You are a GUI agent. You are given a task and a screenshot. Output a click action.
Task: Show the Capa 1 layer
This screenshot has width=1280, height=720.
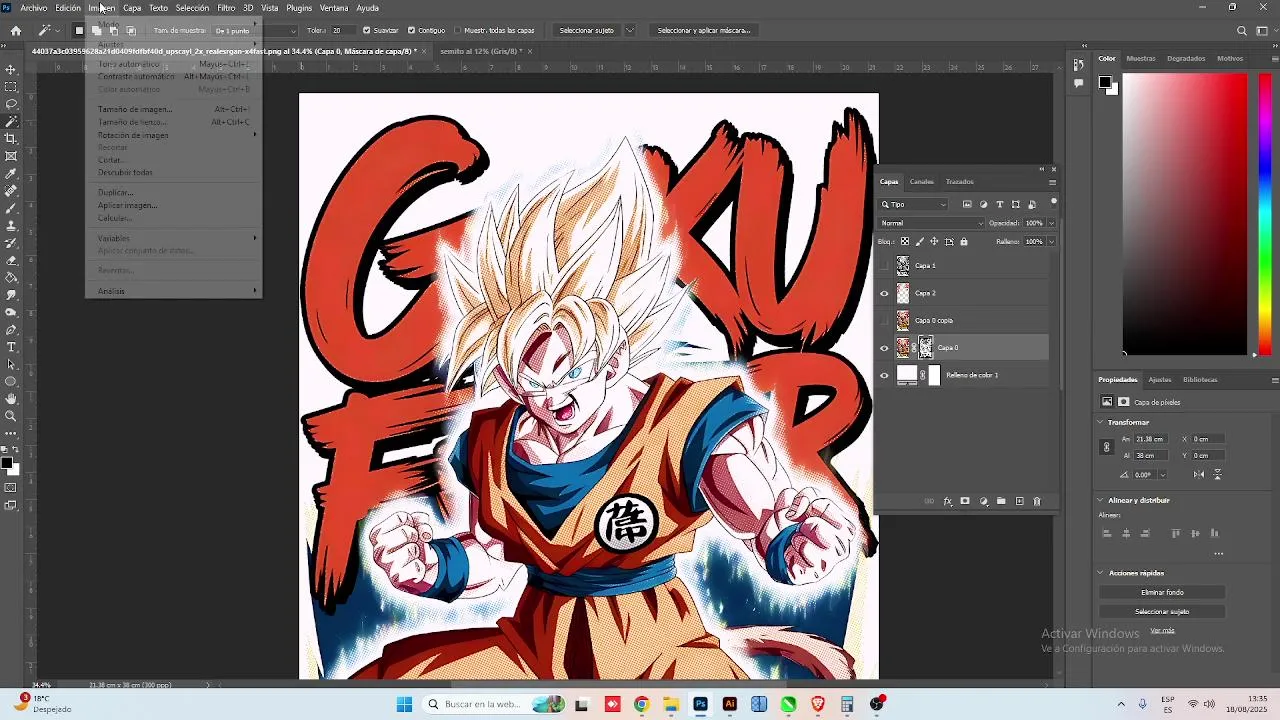[x=884, y=266]
